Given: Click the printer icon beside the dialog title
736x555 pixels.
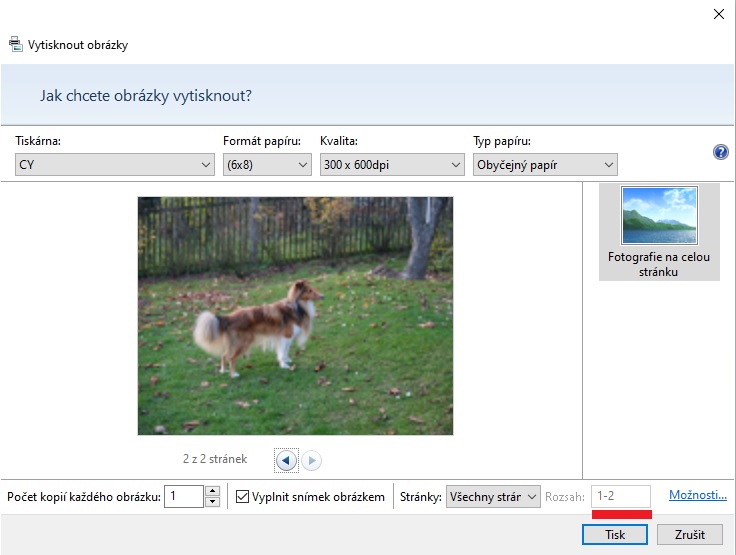Looking at the screenshot, I should click(x=15, y=44).
